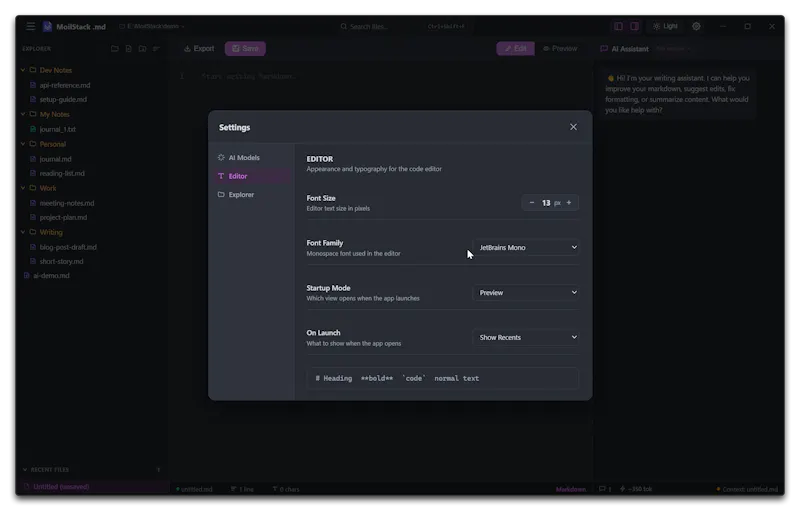
Task: Click the hamburger menu icon in title bar
Action: point(31,27)
